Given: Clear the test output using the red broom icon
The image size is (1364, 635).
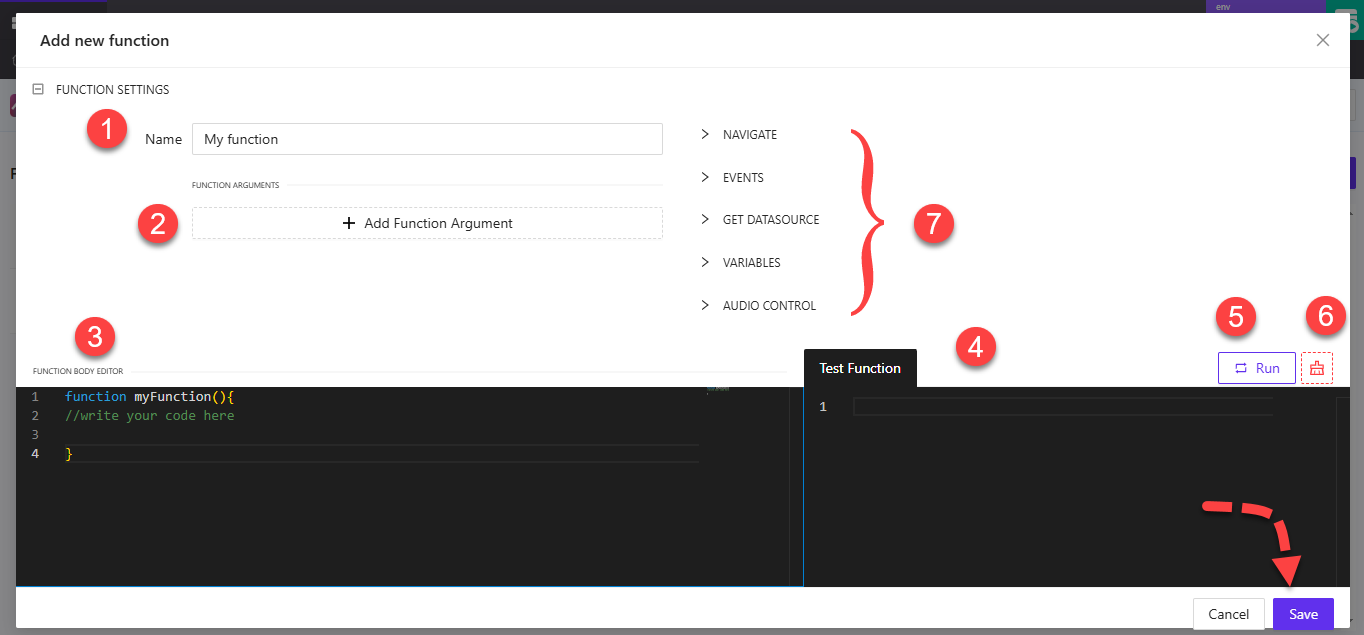Looking at the screenshot, I should coord(1317,367).
